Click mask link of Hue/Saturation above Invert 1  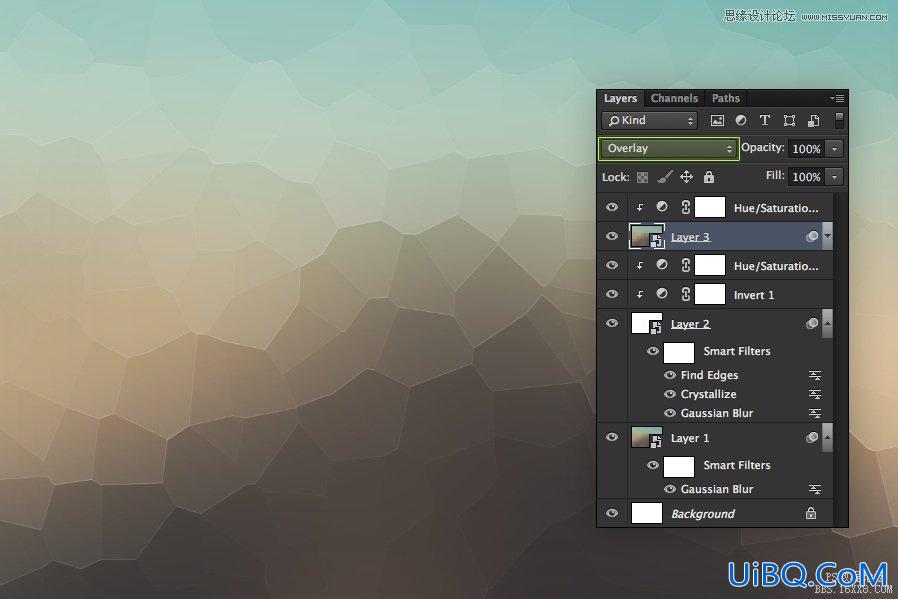click(x=686, y=265)
